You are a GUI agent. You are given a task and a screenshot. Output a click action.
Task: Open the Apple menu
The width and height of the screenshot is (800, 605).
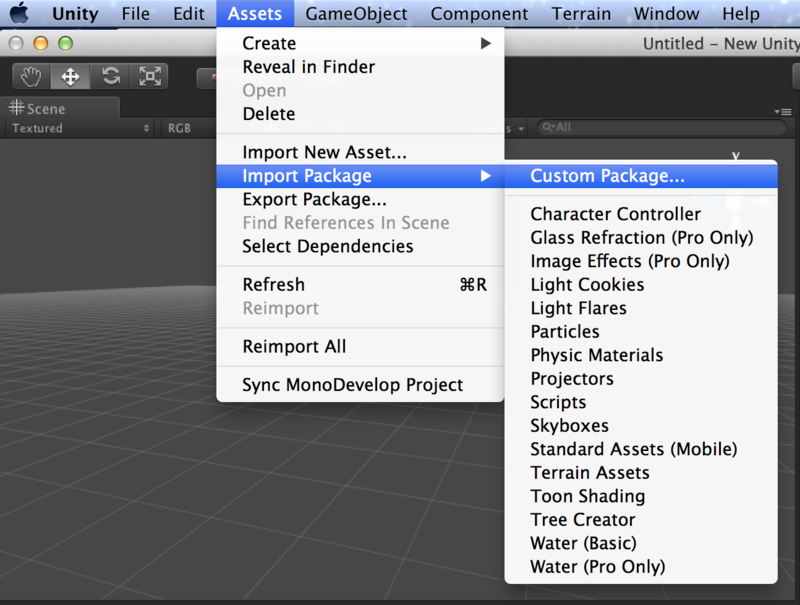coord(19,14)
